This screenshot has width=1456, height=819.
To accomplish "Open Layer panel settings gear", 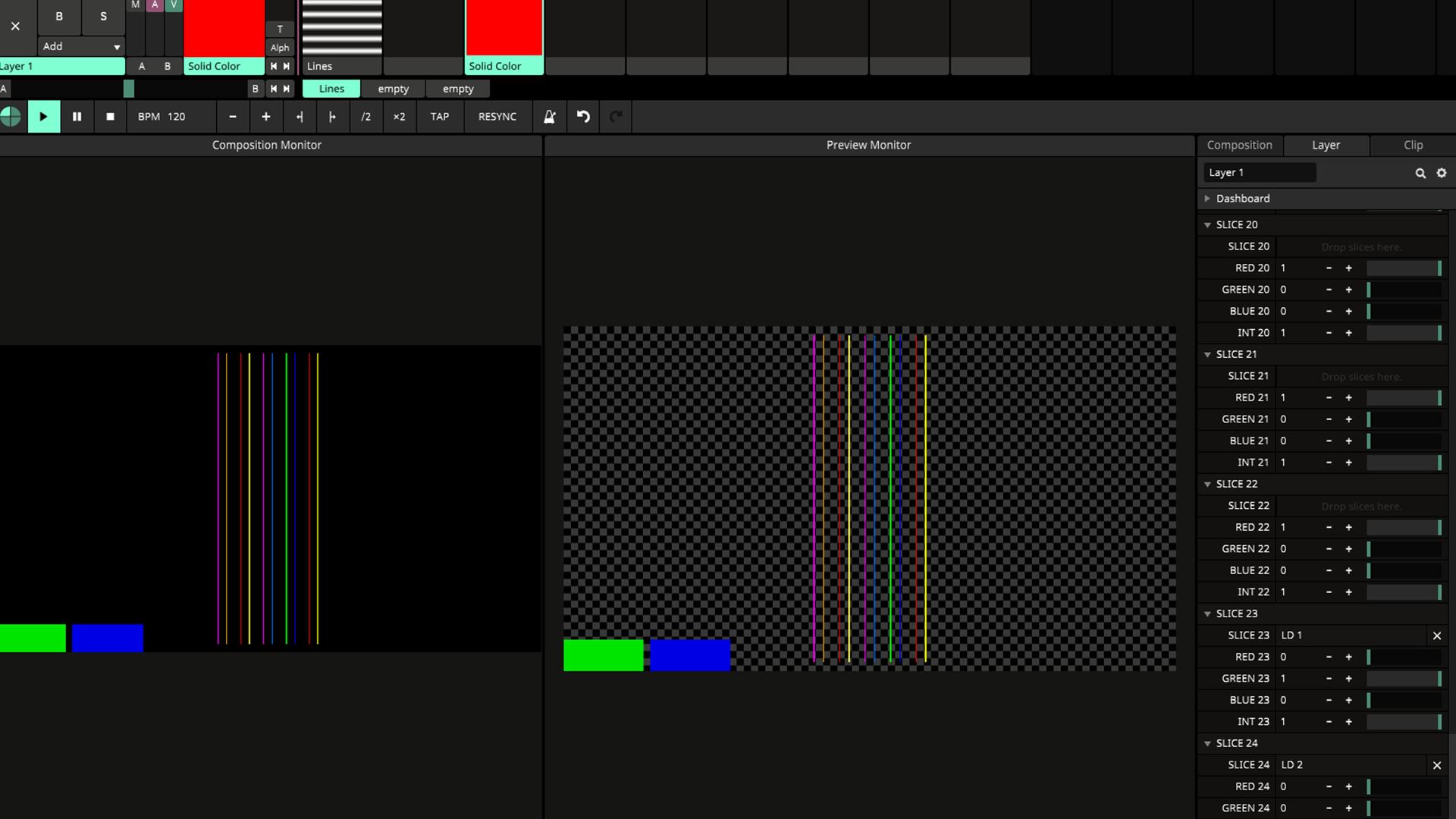I will [x=1442, y=173].
